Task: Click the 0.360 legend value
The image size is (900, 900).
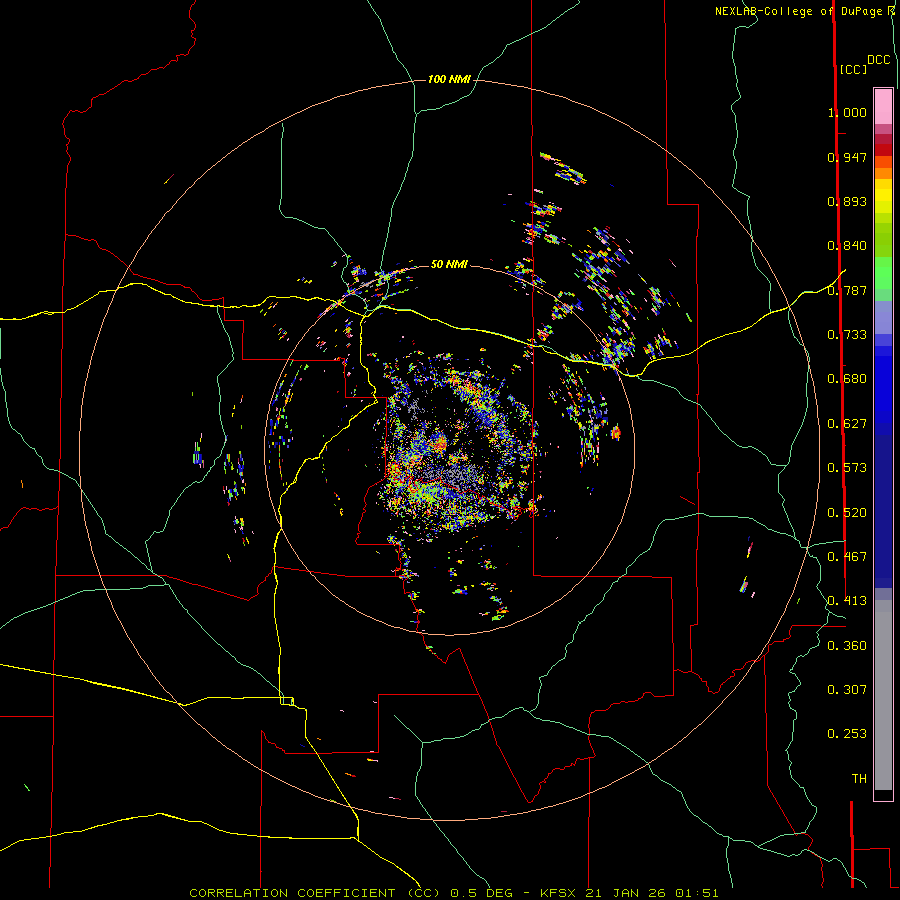Action: coord(847,646)
